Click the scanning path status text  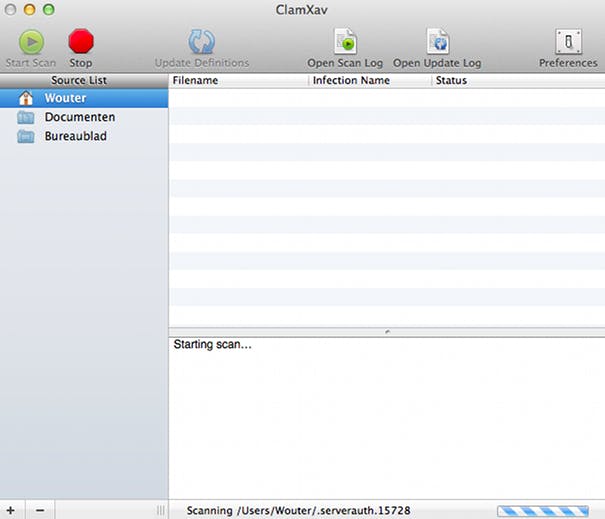[x=298, y=511]
